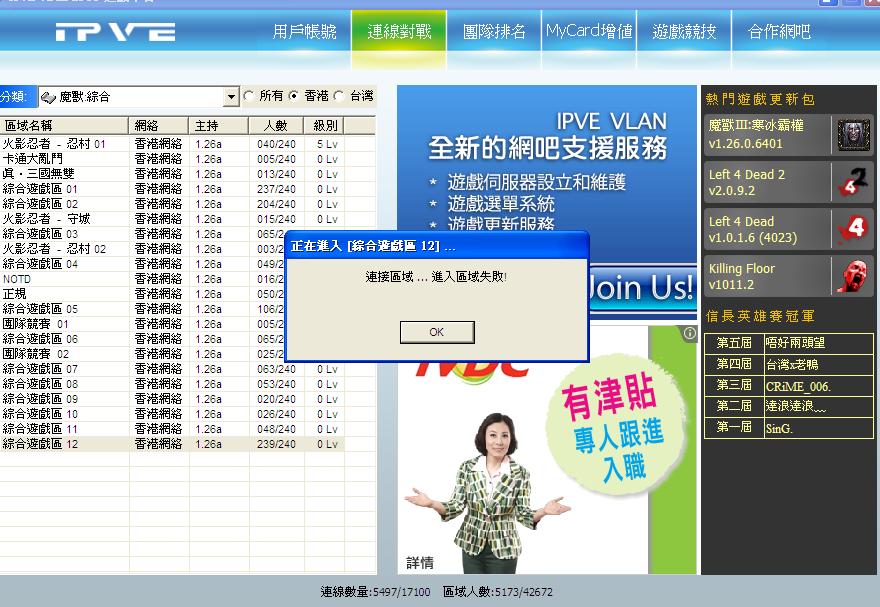Viewport: 880px width, 607px height.
Task: Open the 用戶帳號 tab
Action: (304, 31)
